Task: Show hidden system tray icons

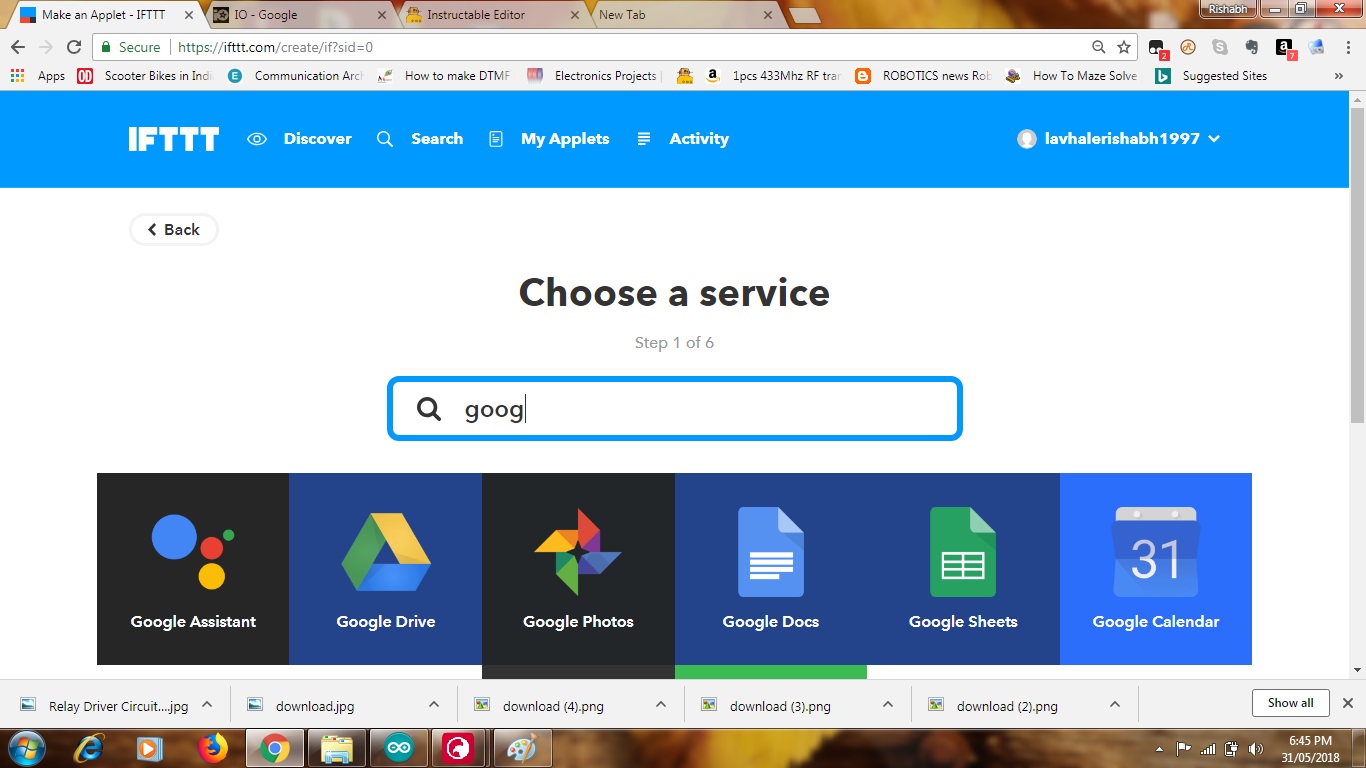Action: pyautogui.click(x=1160, y=748)
